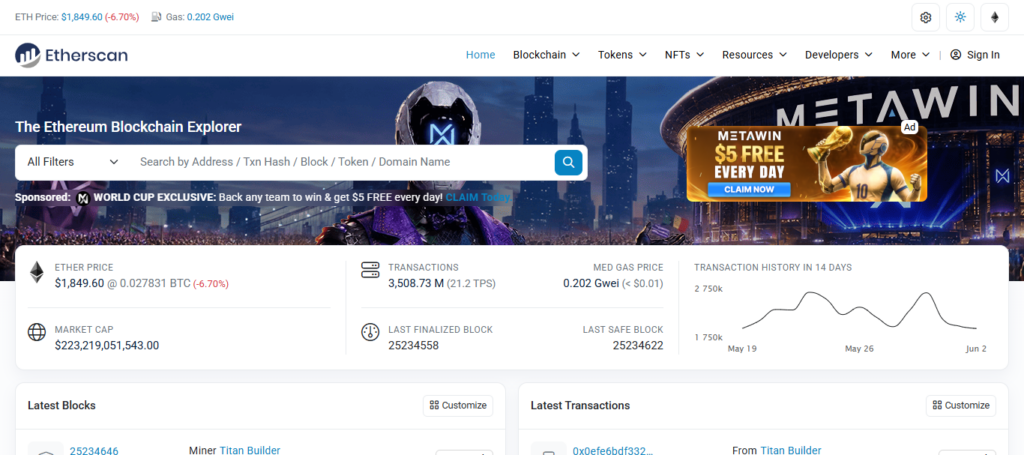1024x455 pixels.
Task: Click the transaction history line chart
Action: 859,311
